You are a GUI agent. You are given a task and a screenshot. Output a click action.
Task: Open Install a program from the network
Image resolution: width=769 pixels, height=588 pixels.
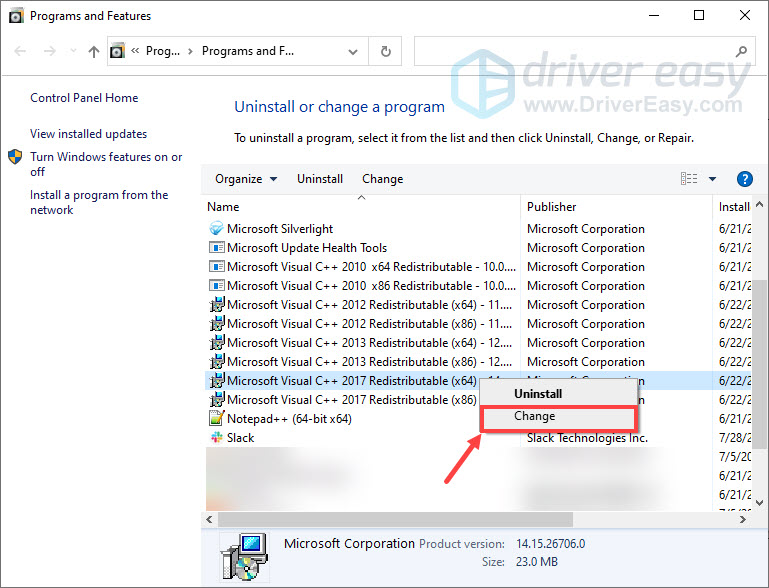pos(99,202)
